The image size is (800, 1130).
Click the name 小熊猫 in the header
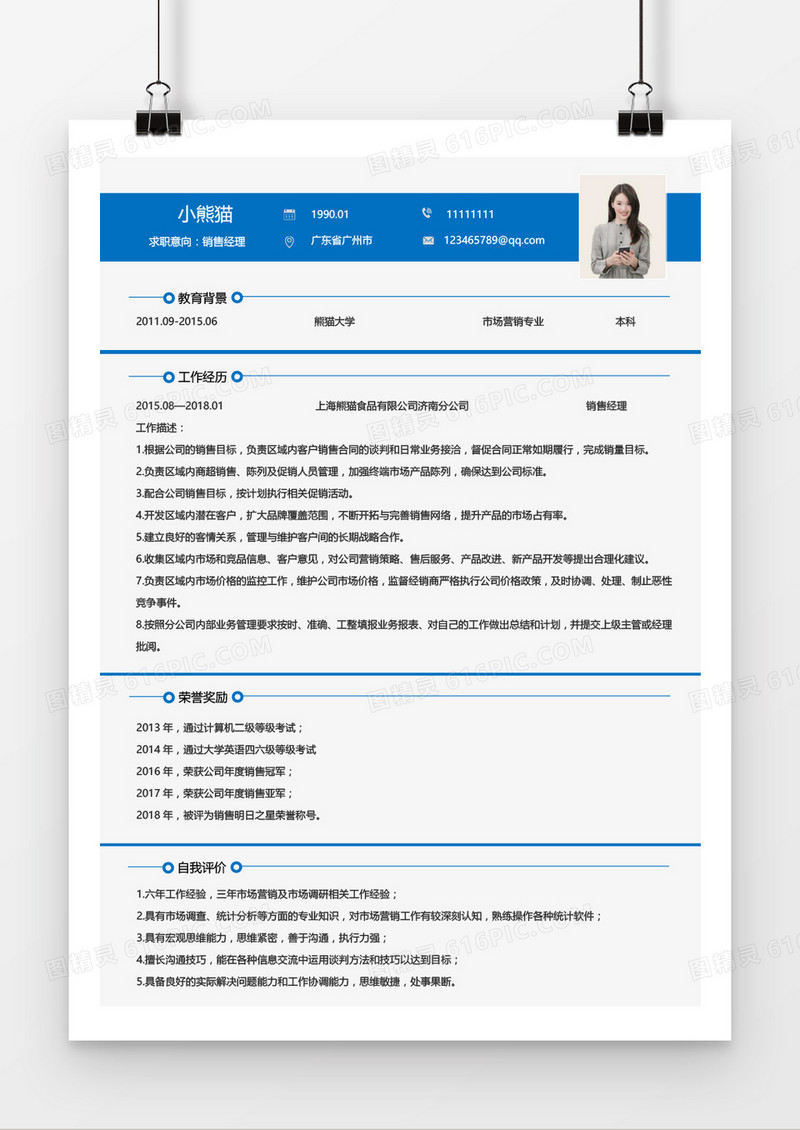click(x=205, y=214)
